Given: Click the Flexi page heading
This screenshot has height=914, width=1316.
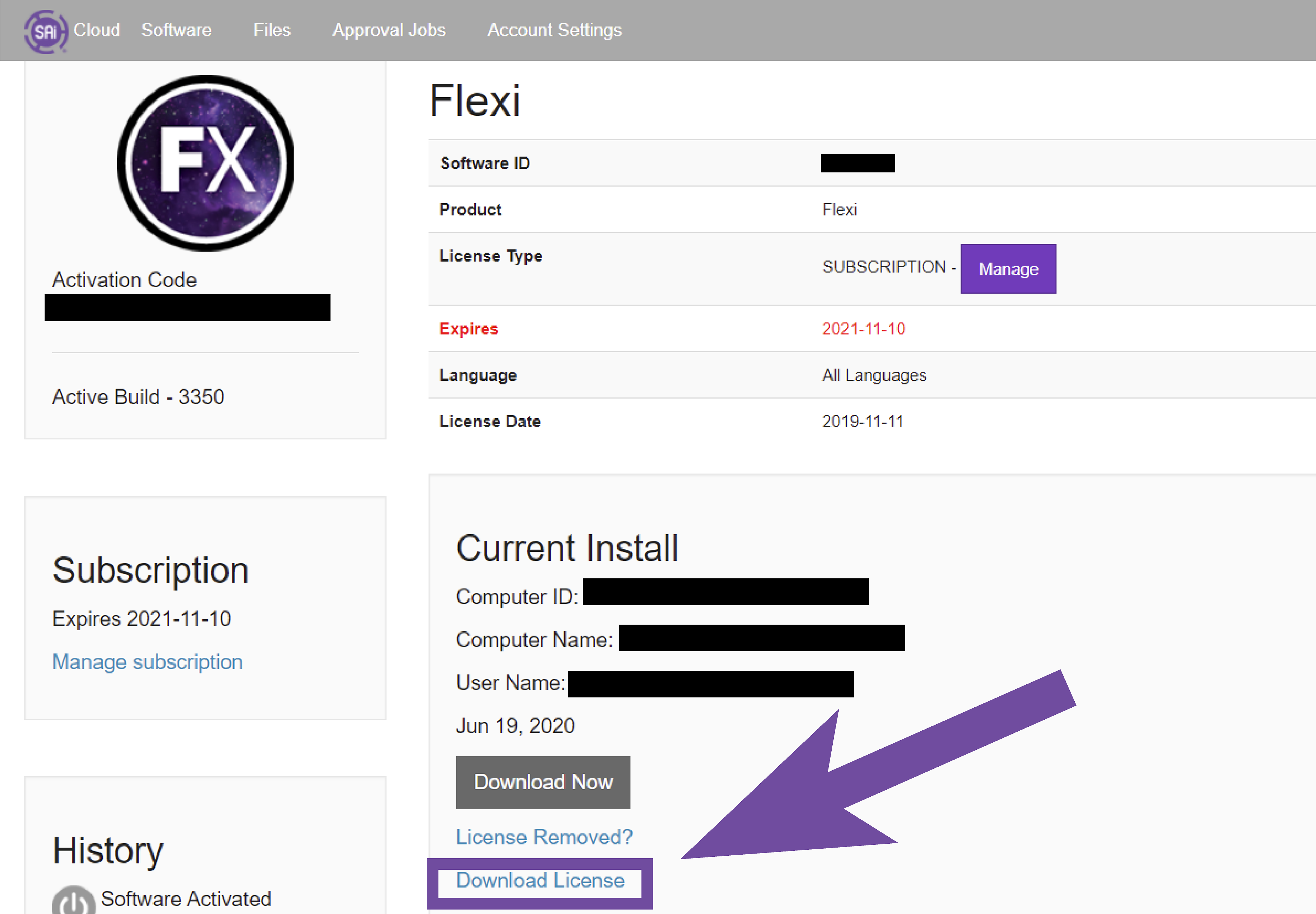Looking at the screenshot, I should 475,100.
